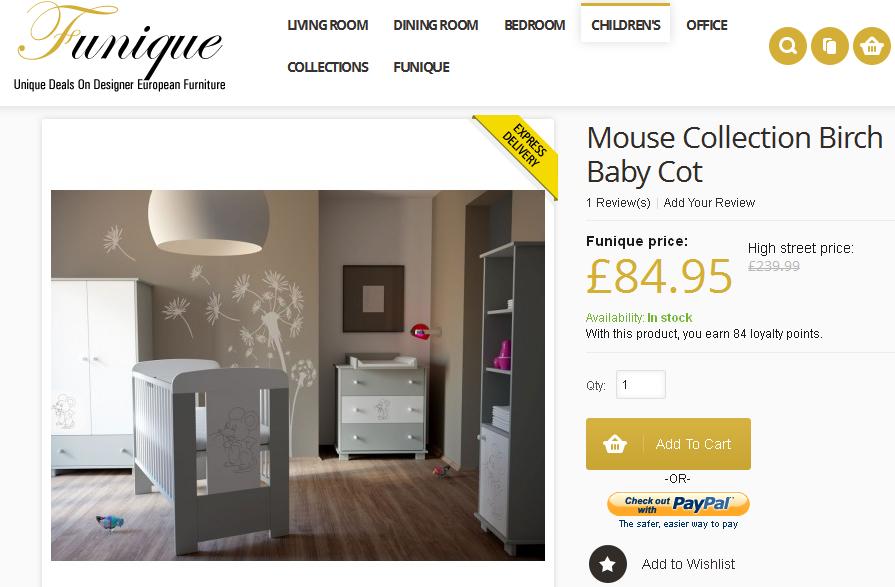Open the Funique menu item
This screenshot has height=587, width=895.
(421, 67)
